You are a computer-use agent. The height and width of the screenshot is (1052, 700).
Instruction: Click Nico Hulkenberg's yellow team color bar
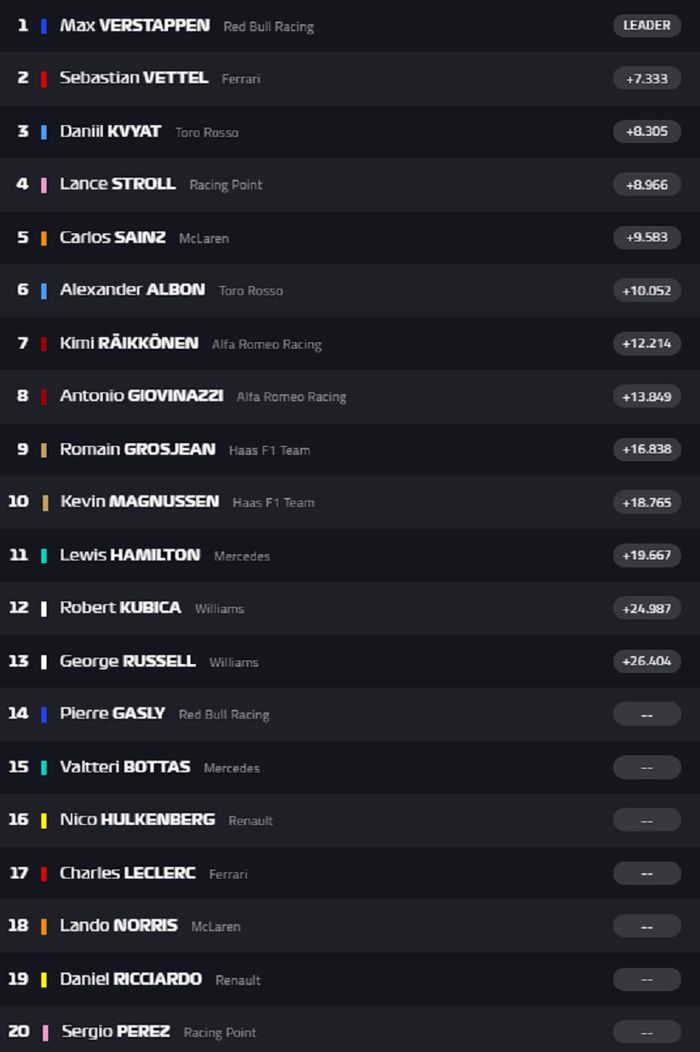(x=44, y=820)
